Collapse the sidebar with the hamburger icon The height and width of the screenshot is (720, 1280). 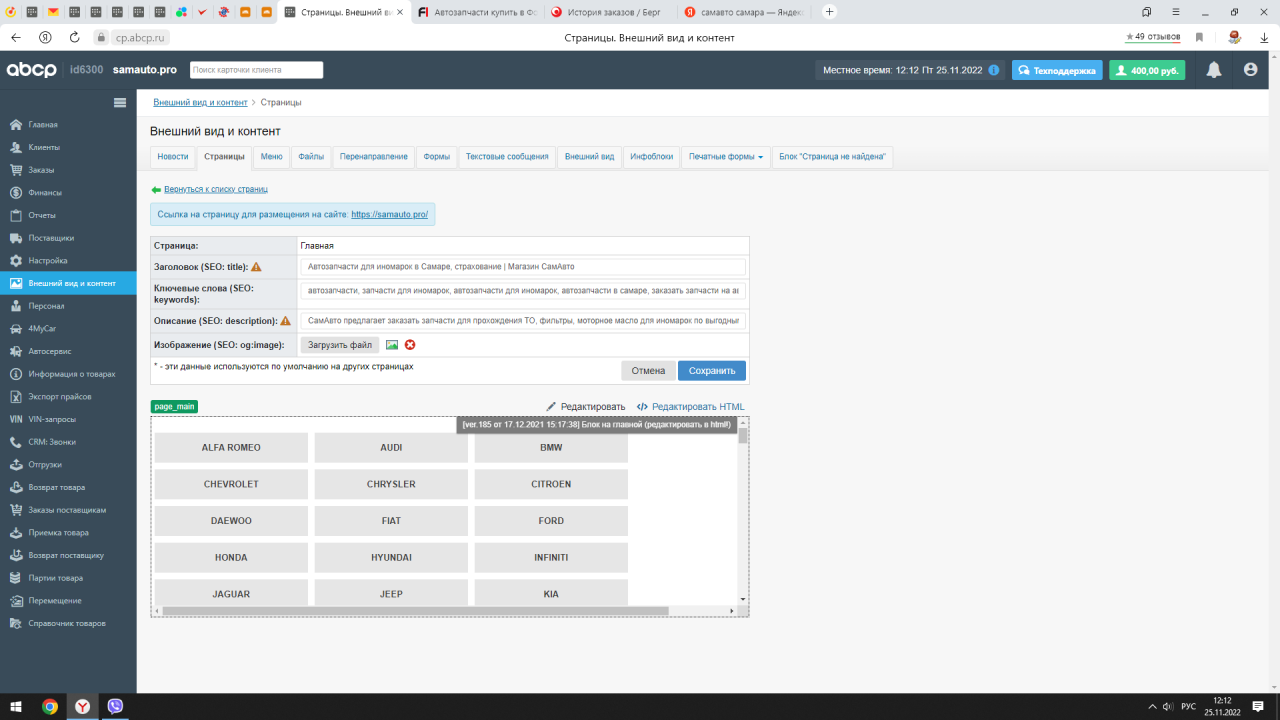coord(120,102)
